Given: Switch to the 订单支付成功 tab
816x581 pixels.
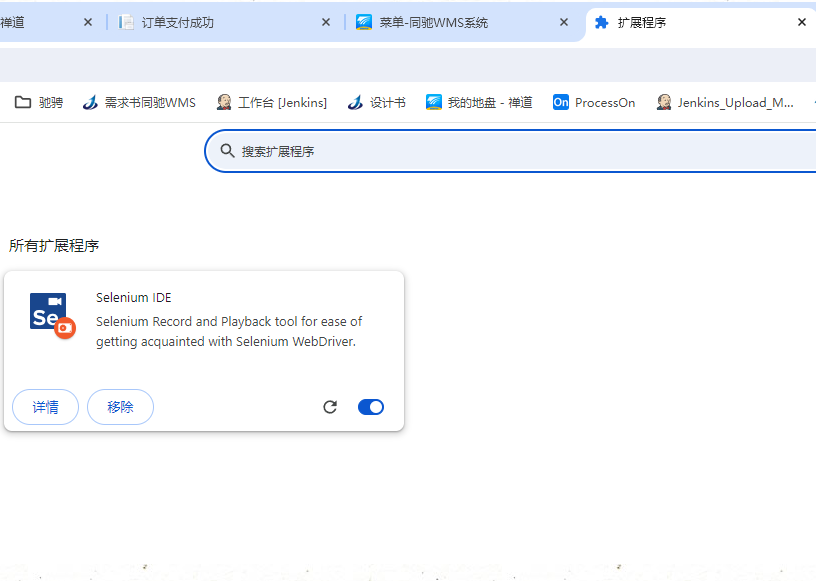Looking at the screenshot, I should [224, 22].
